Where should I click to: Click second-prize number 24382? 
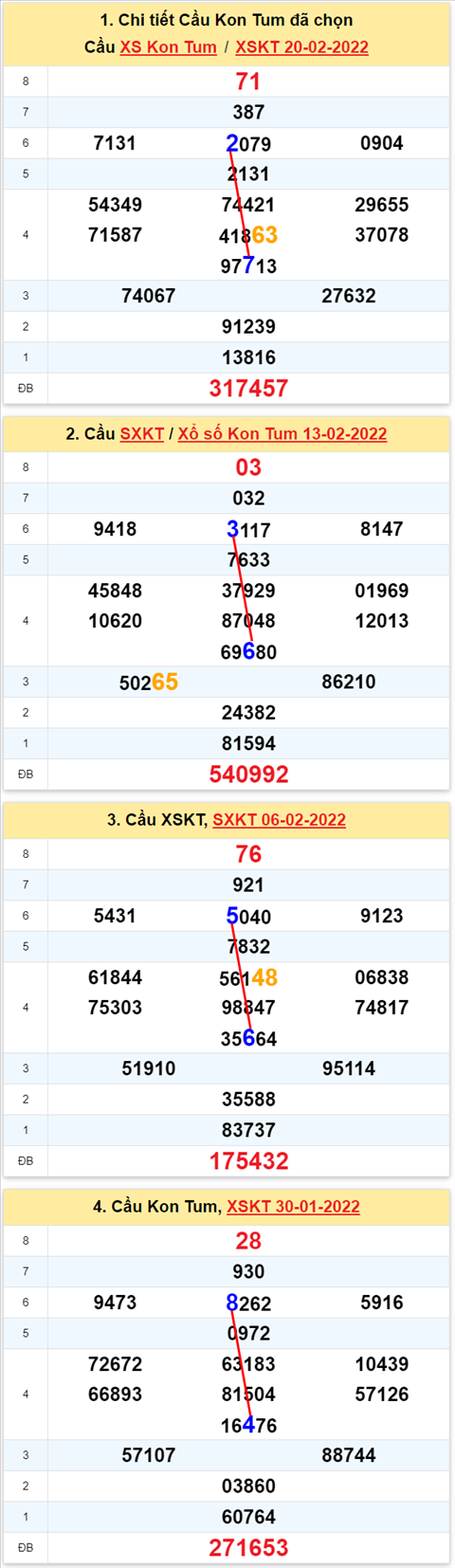coord(248,712)
